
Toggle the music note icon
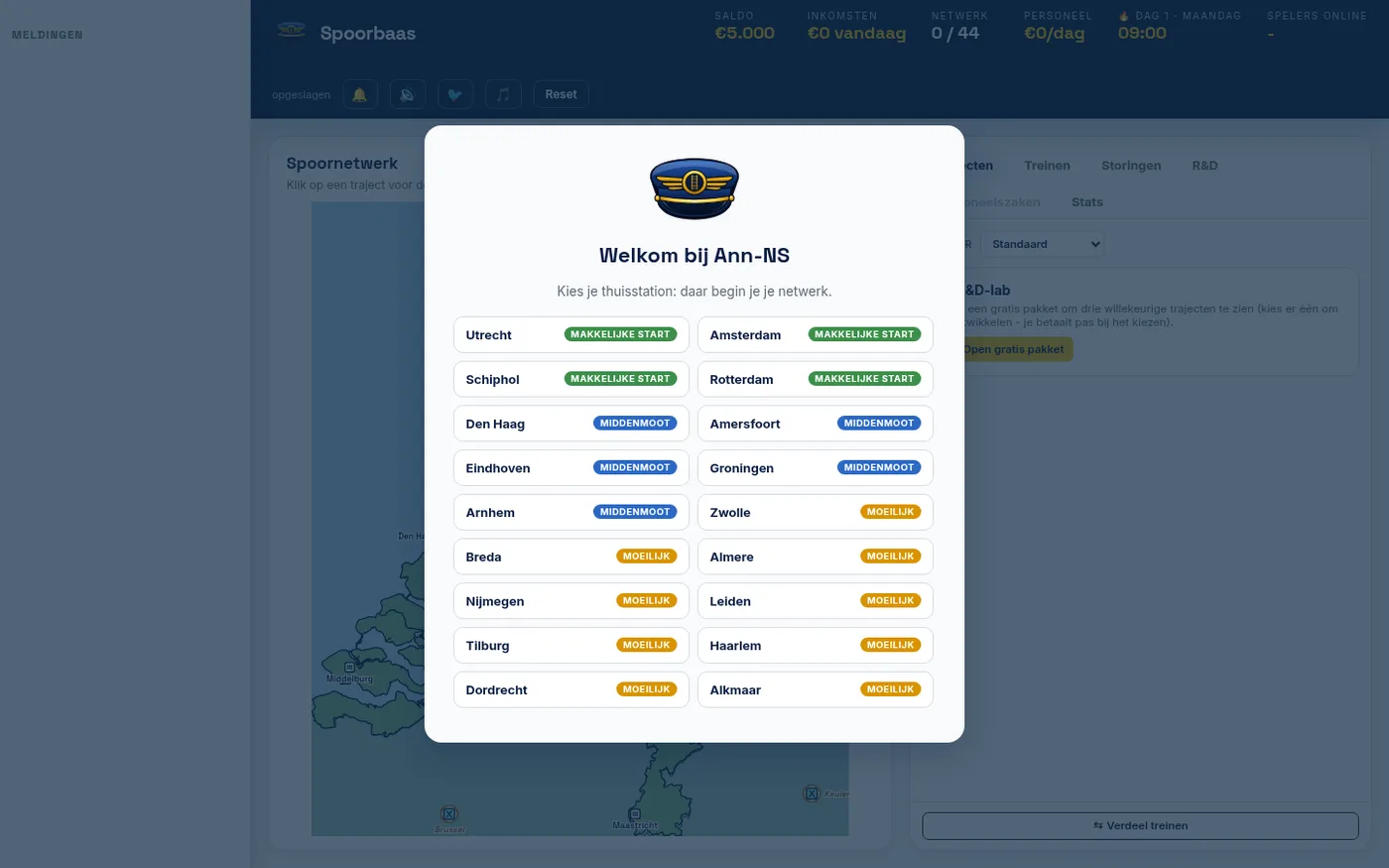[503, 94]
